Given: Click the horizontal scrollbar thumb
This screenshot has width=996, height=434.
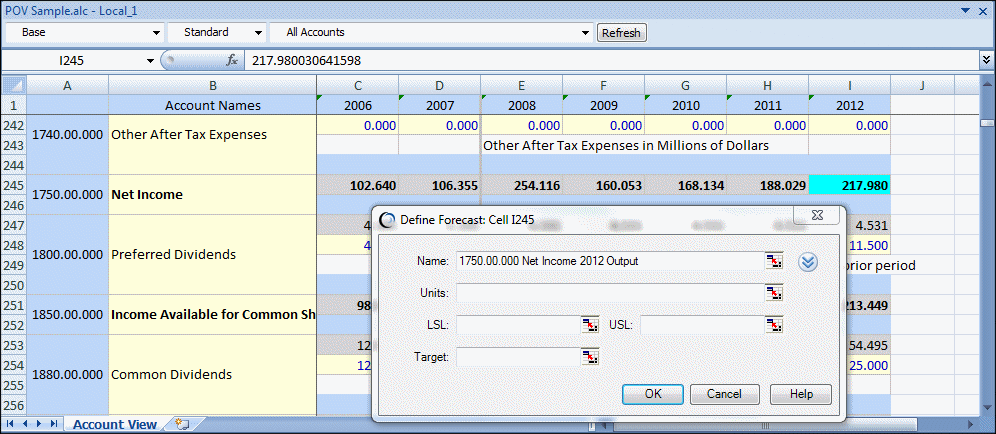Looking at the screenshot, I should (x=765, y=425).
